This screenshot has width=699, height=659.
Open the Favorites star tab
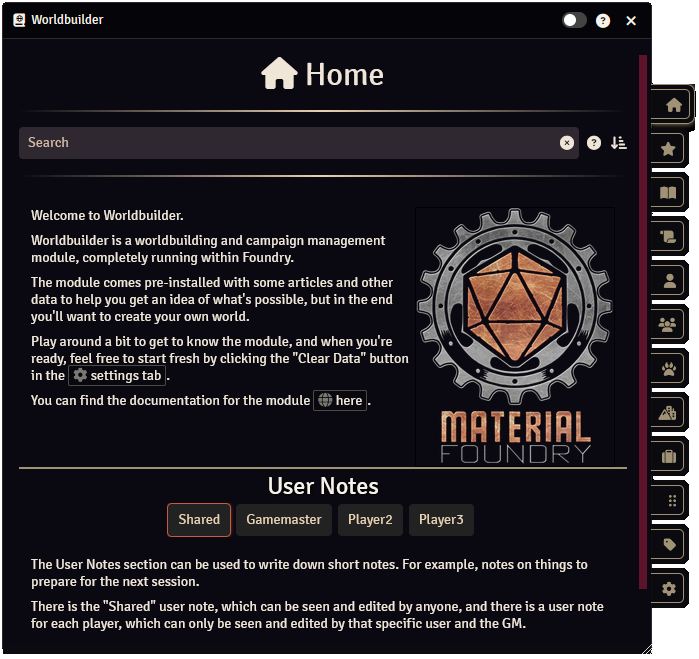(x=668, y=149)
